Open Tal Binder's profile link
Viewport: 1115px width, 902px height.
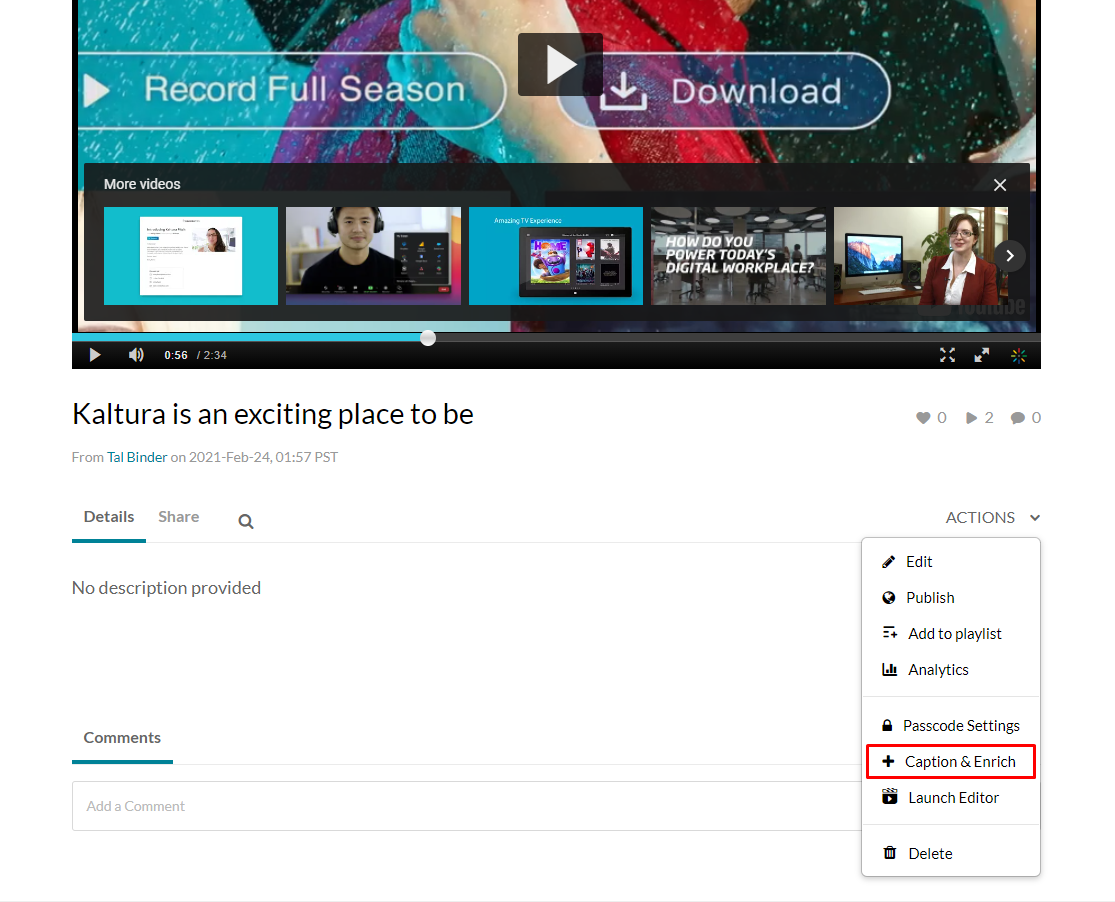pyautogui.click(x=137, y=457)
